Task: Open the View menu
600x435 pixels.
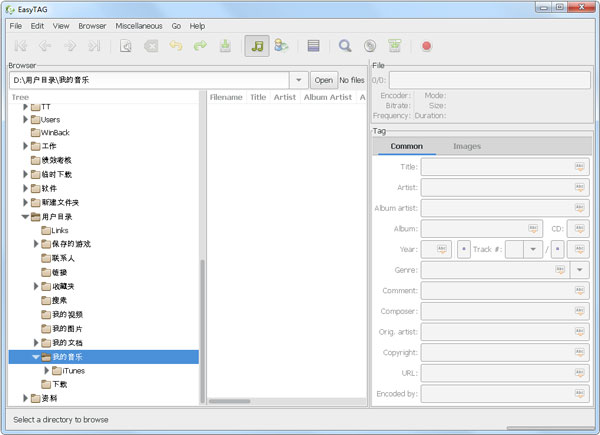Action: point(61,26)
